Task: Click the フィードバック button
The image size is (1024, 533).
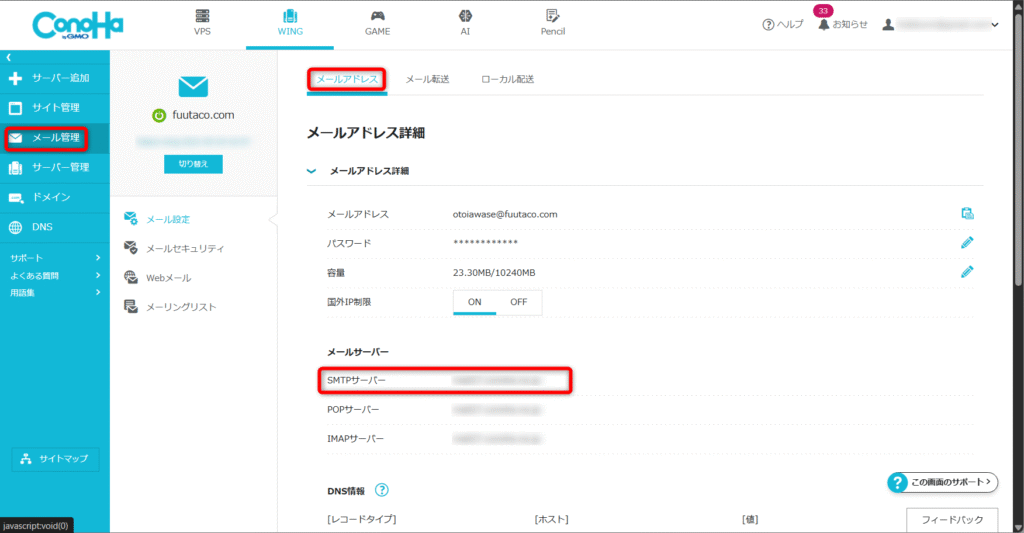Action: [951, 520]
